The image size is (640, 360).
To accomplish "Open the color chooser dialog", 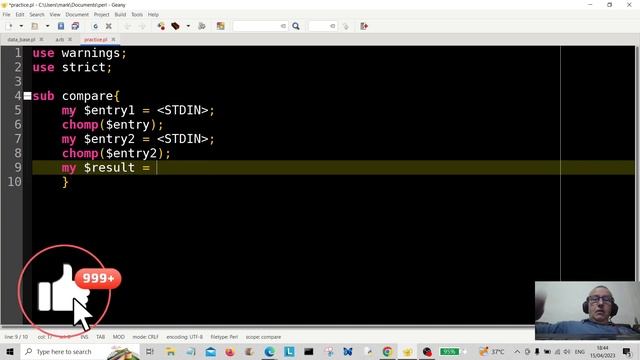I will tap(220, 26).
